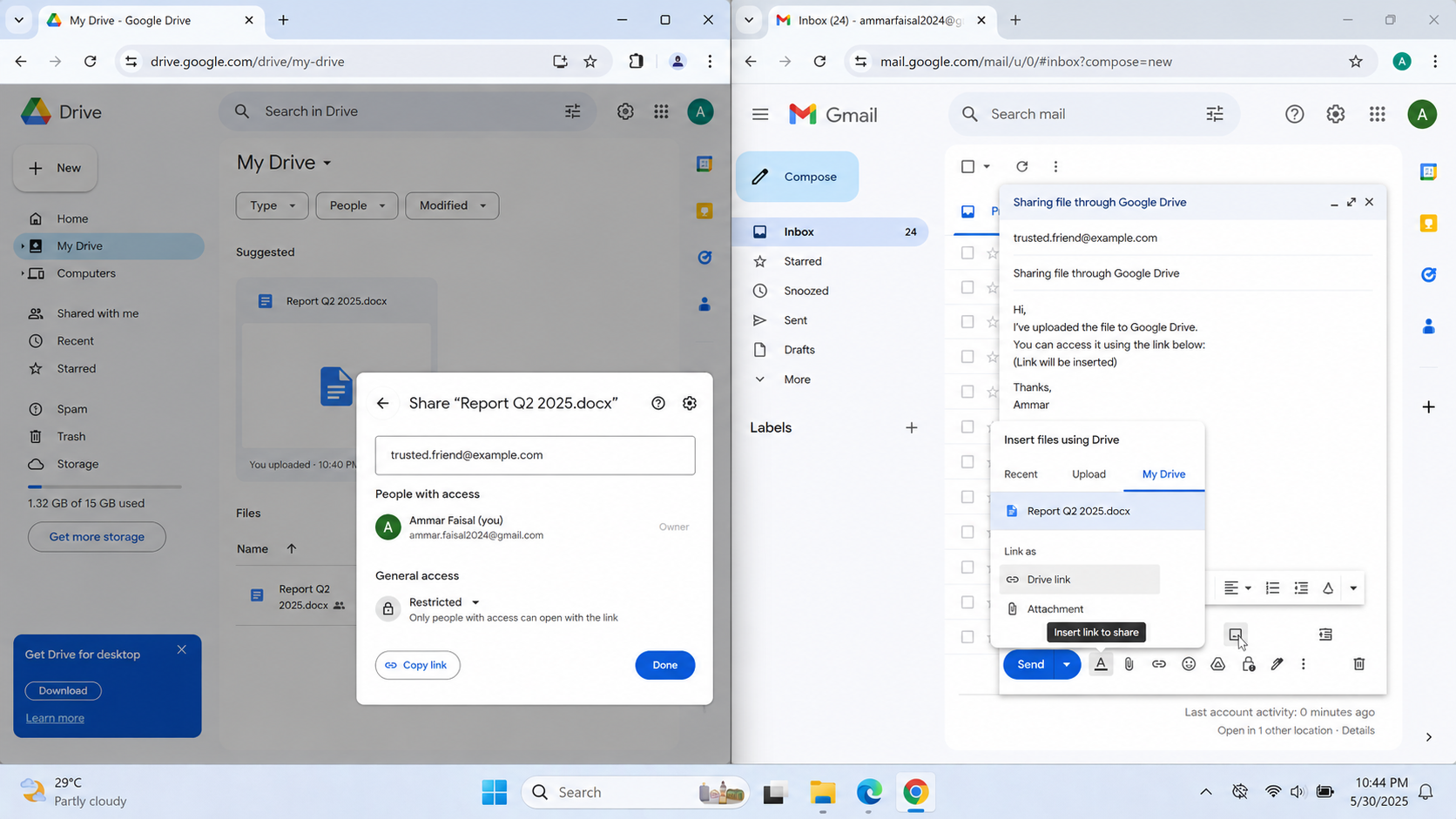1456x819 pixels.
Task: Open the Type filter dropdown in Drive
Action: click(x=273, y=205)
